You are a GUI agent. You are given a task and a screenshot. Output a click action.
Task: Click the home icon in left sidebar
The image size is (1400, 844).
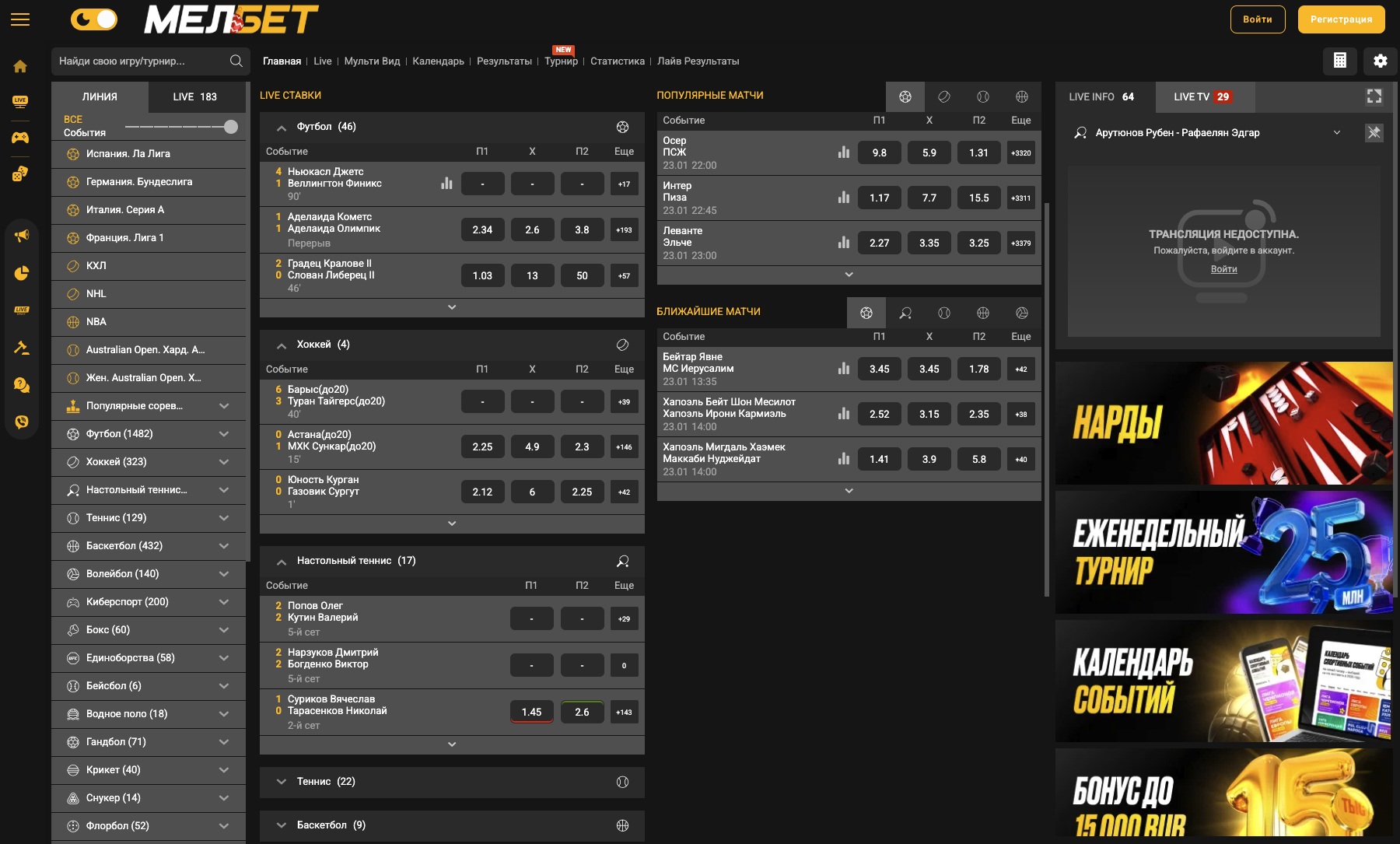click(20, 67)
